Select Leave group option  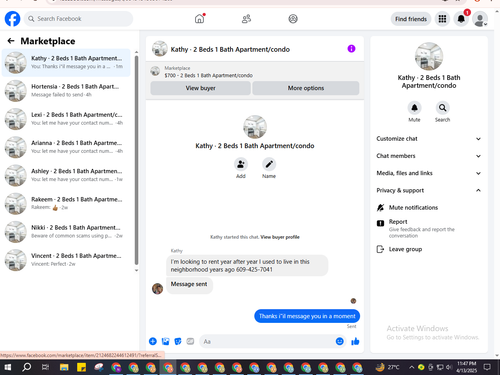pyautogui.click(x=429, y=249)
